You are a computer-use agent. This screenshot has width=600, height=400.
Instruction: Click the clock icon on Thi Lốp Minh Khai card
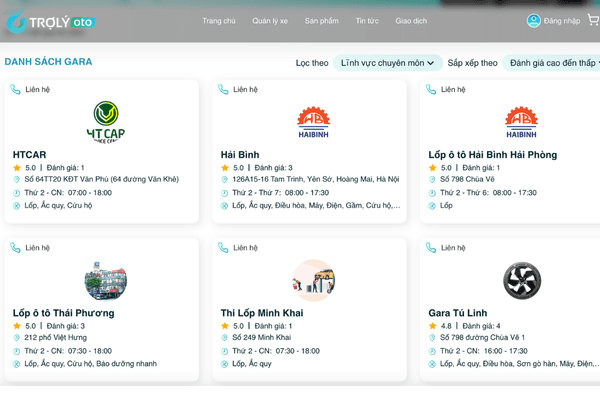[x=224, y=351]
